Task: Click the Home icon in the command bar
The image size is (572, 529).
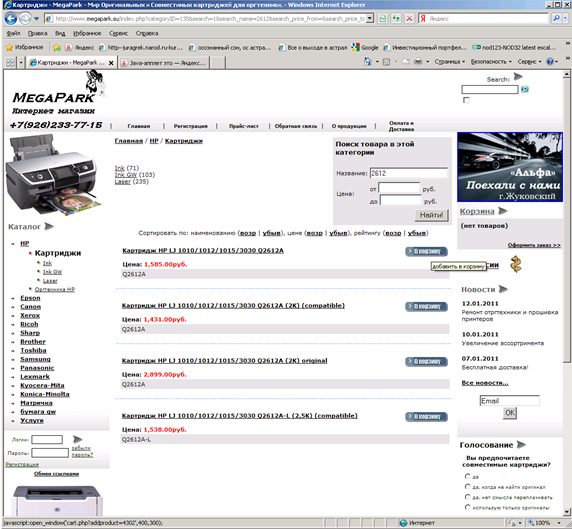Action: (x=367, y=61)
